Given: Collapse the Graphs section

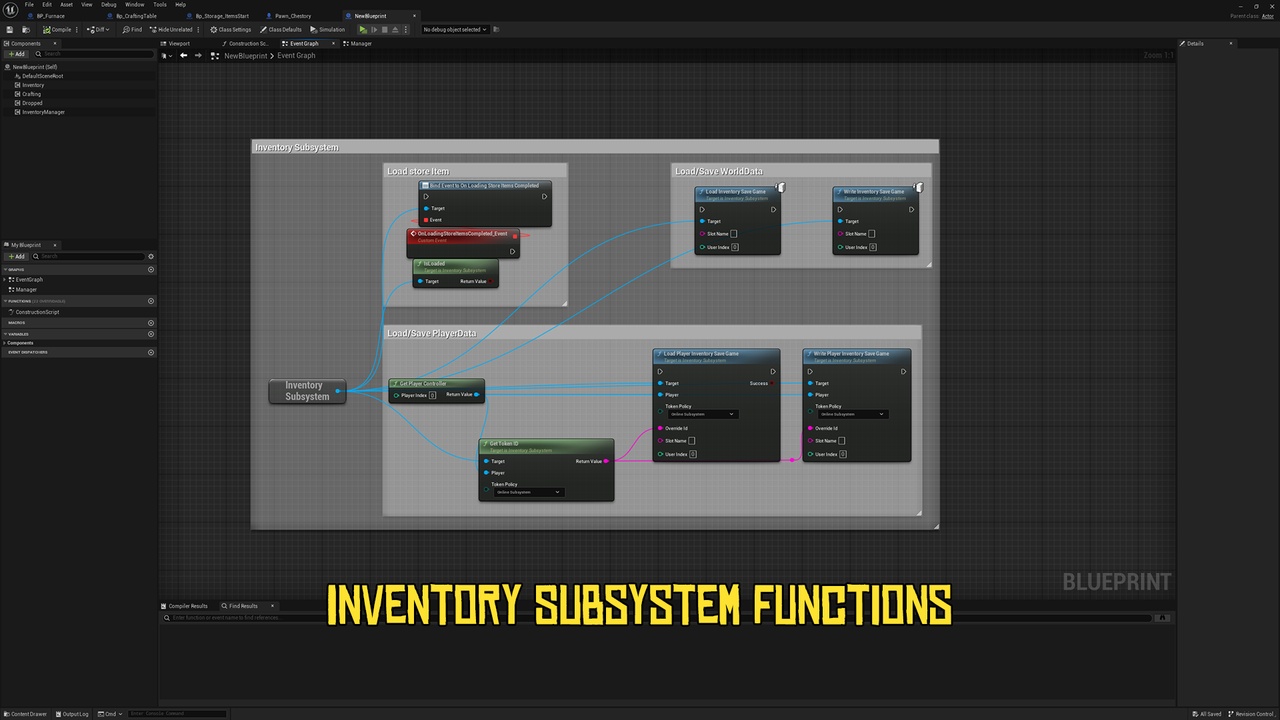Looking at the screenshot, I should coord(5,269).
